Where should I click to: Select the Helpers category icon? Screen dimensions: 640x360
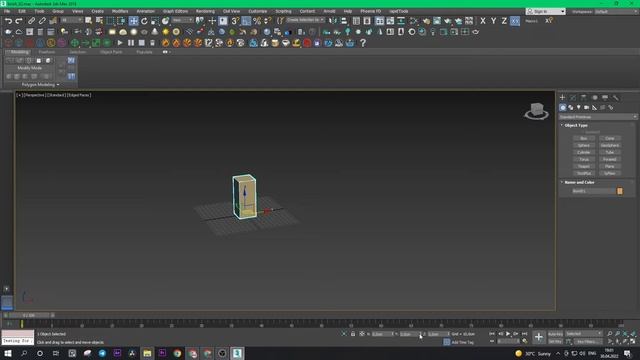pyautogui.click(x=595, y=107)
